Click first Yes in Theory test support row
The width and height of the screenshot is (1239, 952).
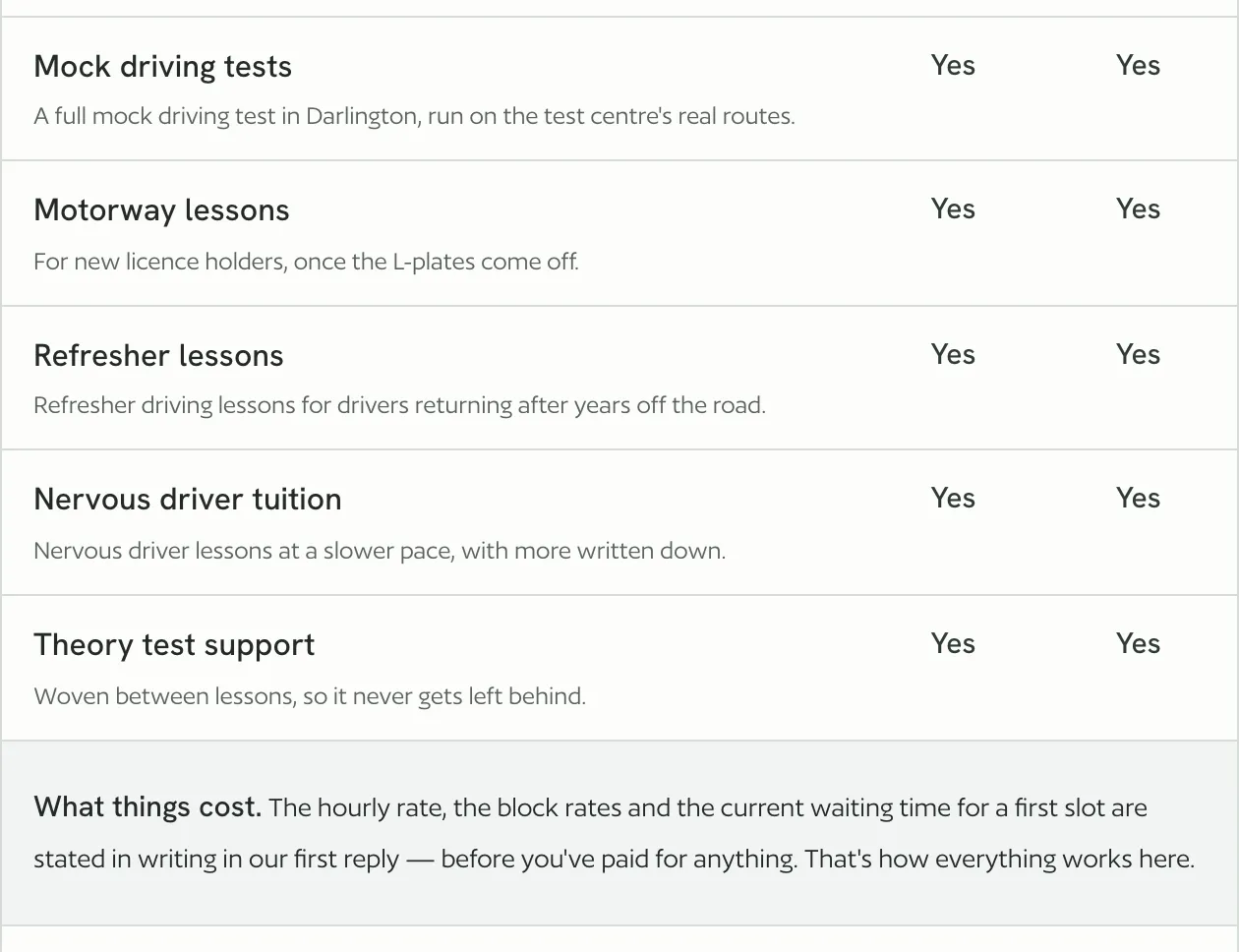click(953, 643)
